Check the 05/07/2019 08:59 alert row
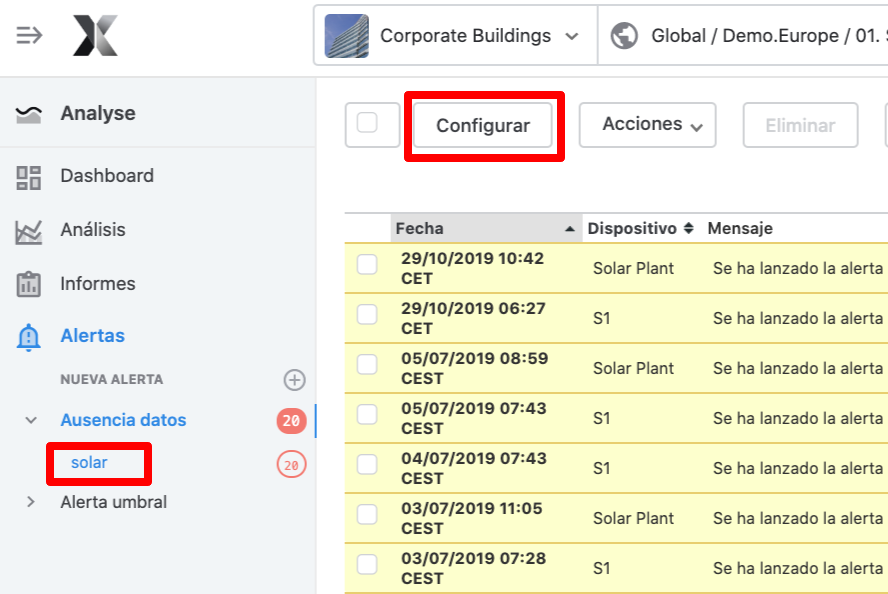The image size is (888, 594). [x=367, y=365]
